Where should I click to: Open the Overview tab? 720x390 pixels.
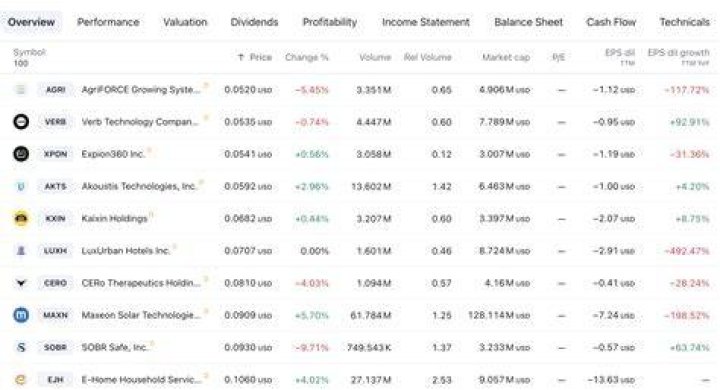(x=31, y=22)
